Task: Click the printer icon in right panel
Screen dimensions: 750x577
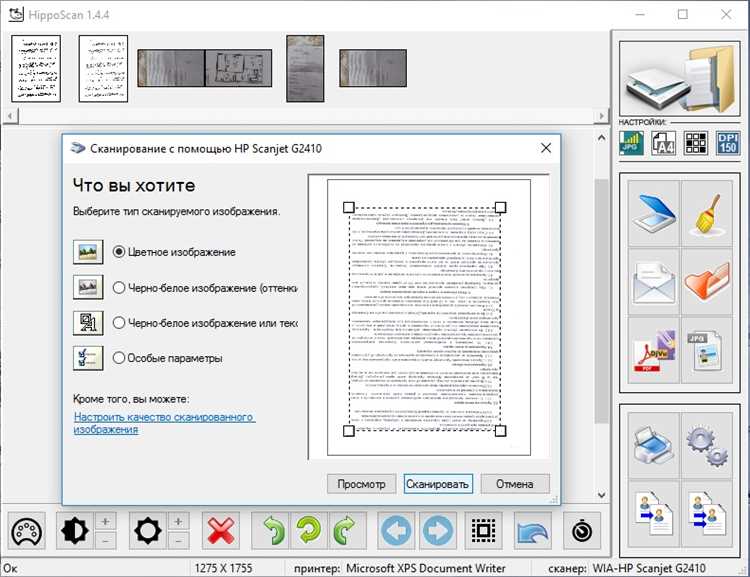Action: (x=654, y=445)
